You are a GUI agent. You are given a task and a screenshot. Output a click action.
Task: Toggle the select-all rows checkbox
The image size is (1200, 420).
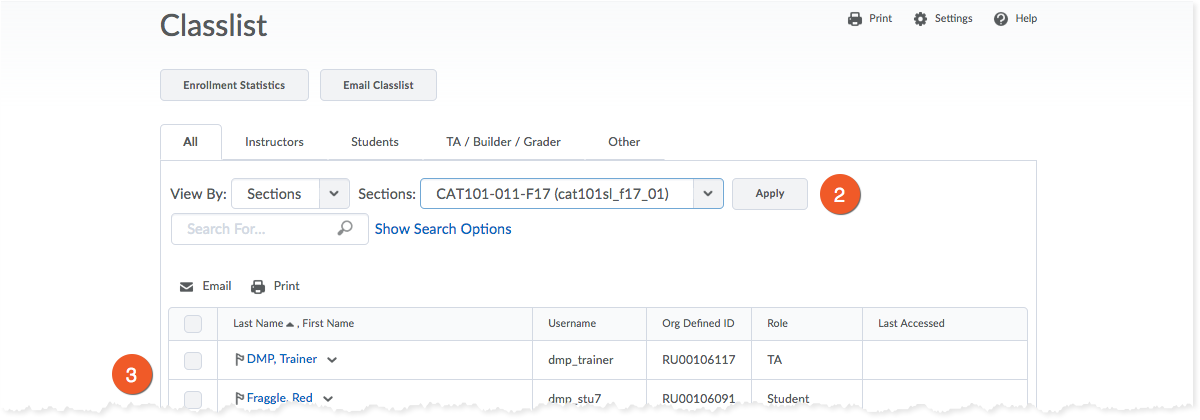(x=194, y=323)
